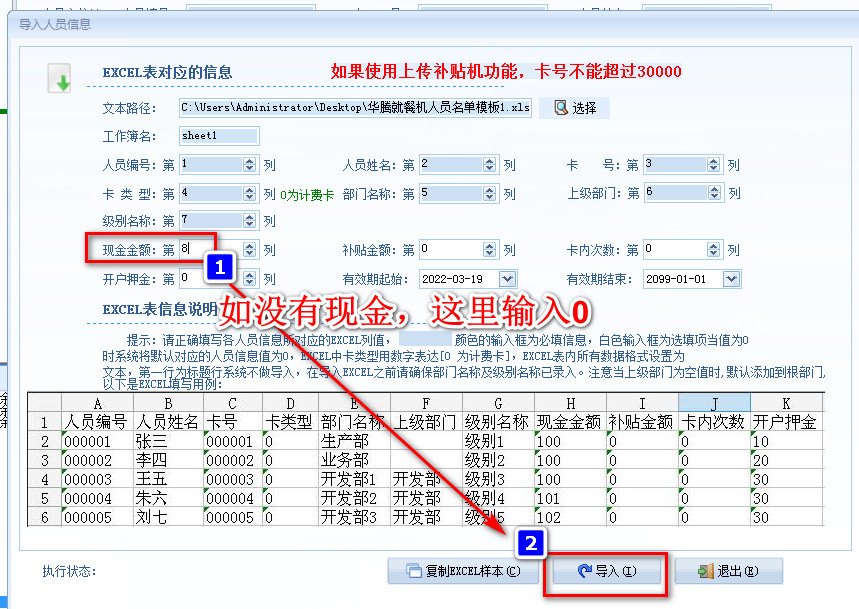
Task: Click the 人员编号 column number field
Action: click(x=211, y=164)
